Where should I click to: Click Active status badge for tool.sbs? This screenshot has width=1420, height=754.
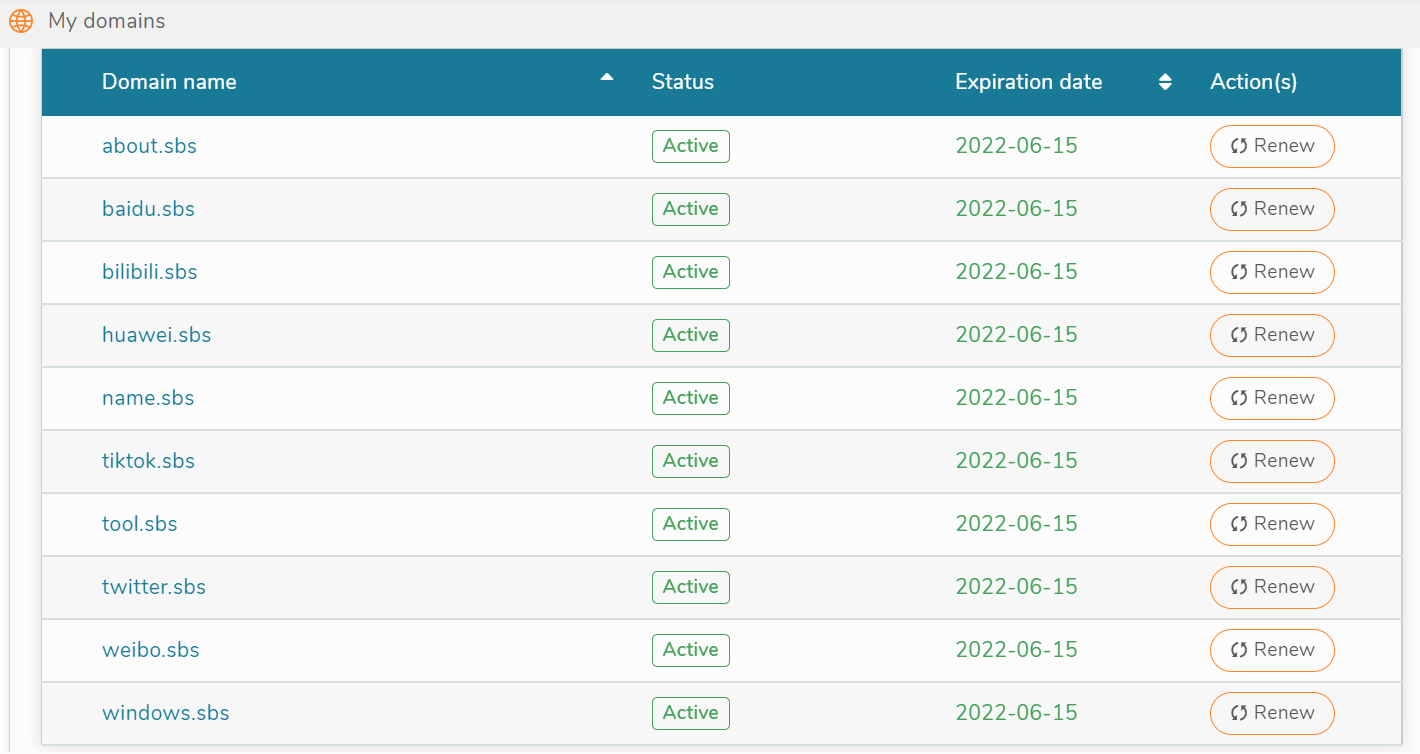tap(691, 524)
